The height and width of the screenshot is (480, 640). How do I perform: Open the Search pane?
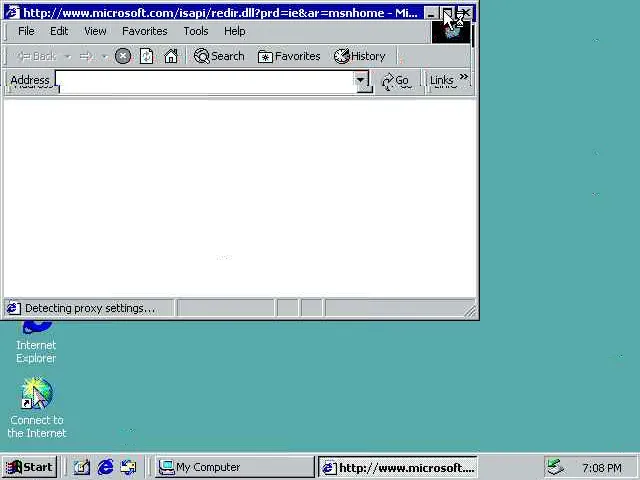[219, 56]
